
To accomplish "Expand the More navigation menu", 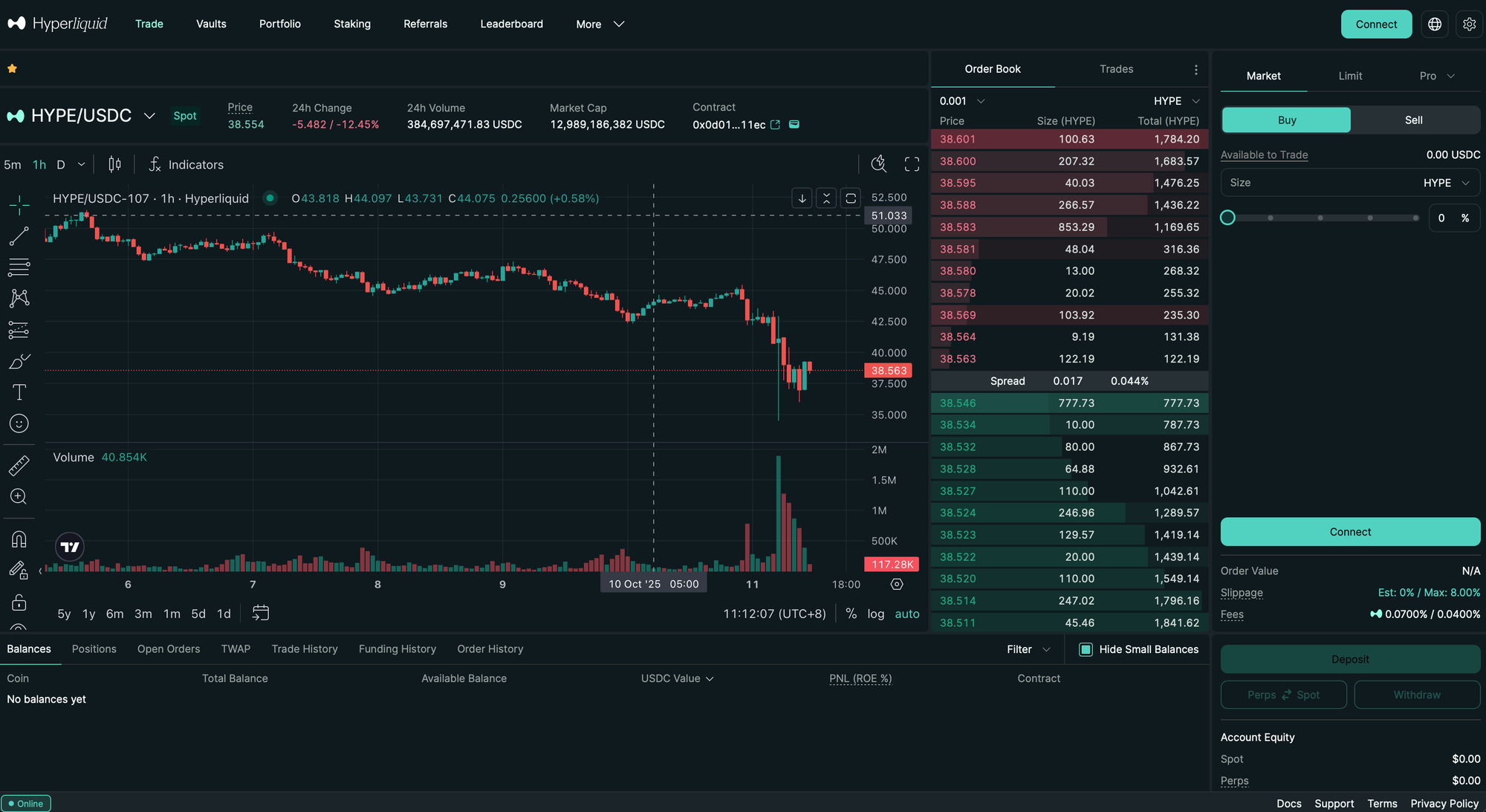I will coord(600,25).
